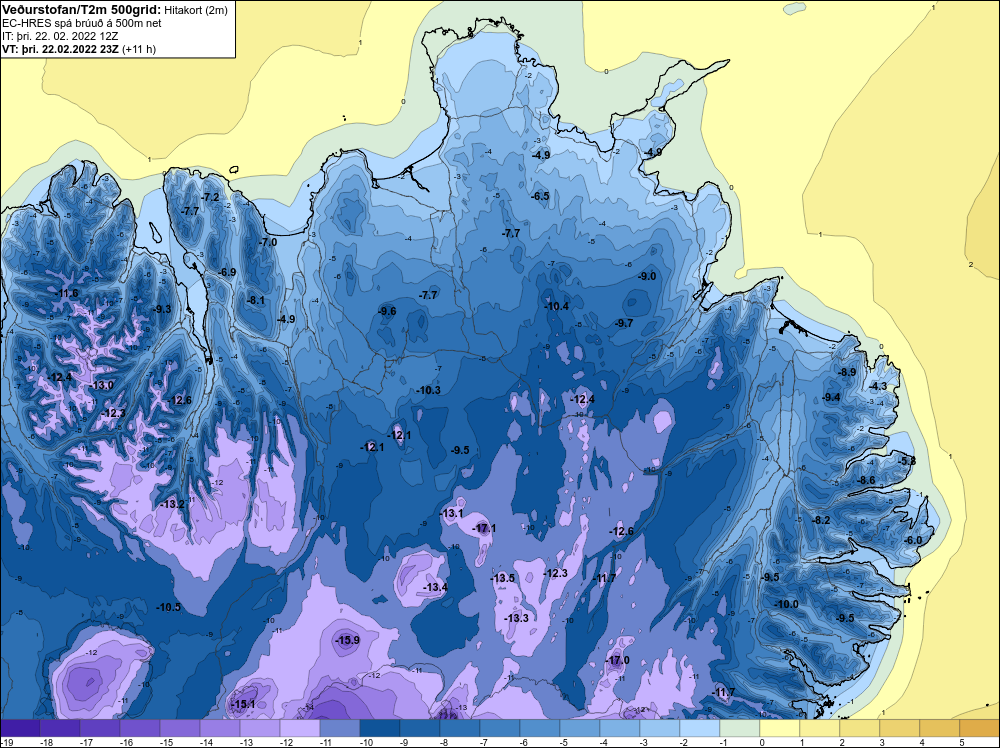This screenshot has width=1000, height=748.
Task: Select the -15.9 temperature reading
Action: tap(348, 640)
